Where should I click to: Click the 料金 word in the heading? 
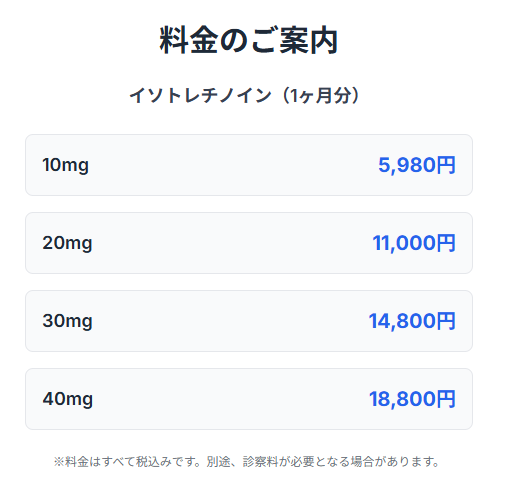[x=189, y=41]
